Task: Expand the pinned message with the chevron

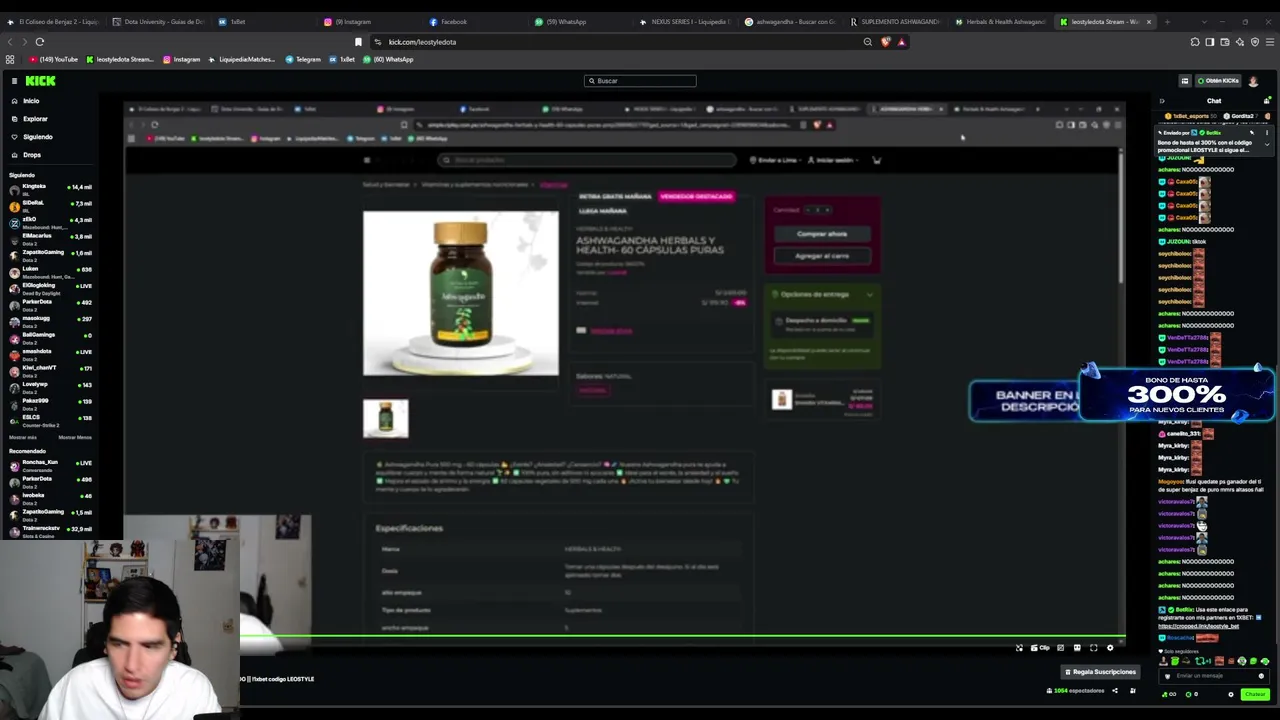Action: tap(1267, 144)
